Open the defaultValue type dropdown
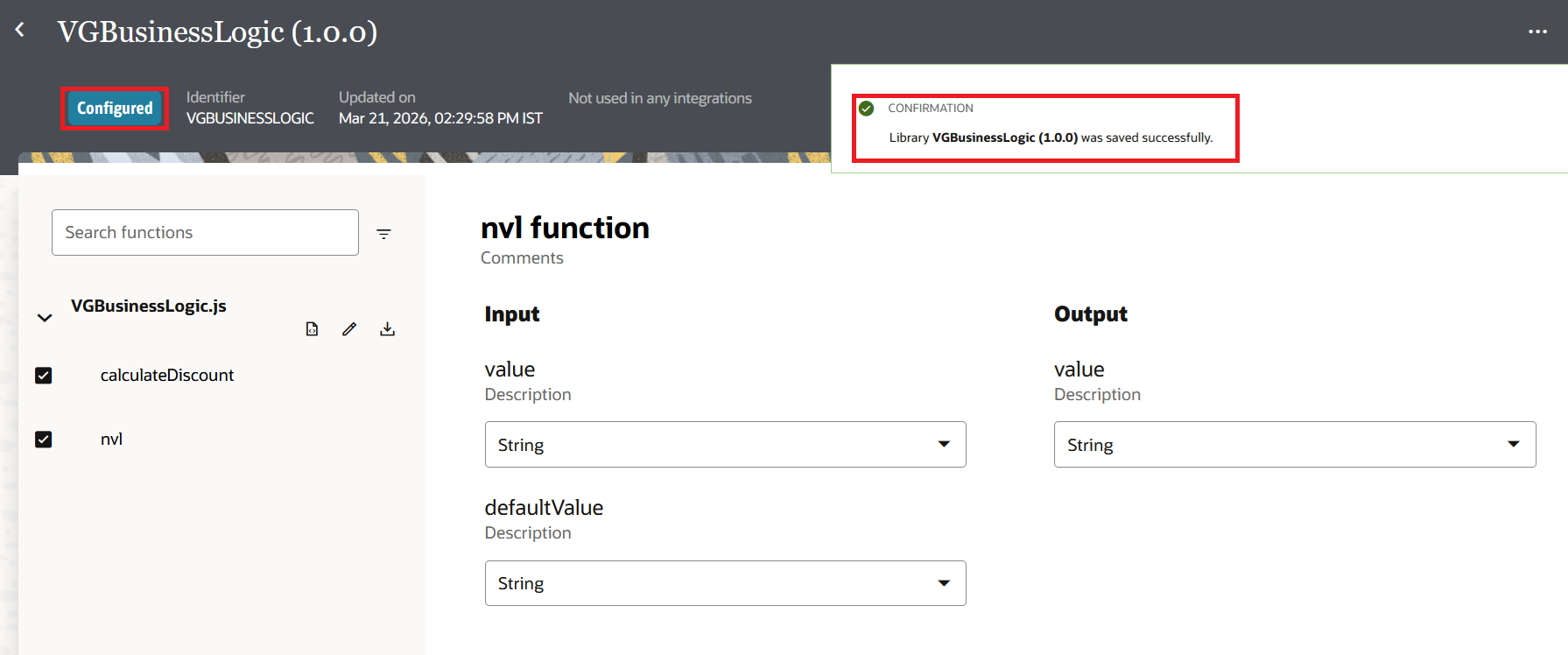Viewport: 1568px width, 655px height. point(725,583)
